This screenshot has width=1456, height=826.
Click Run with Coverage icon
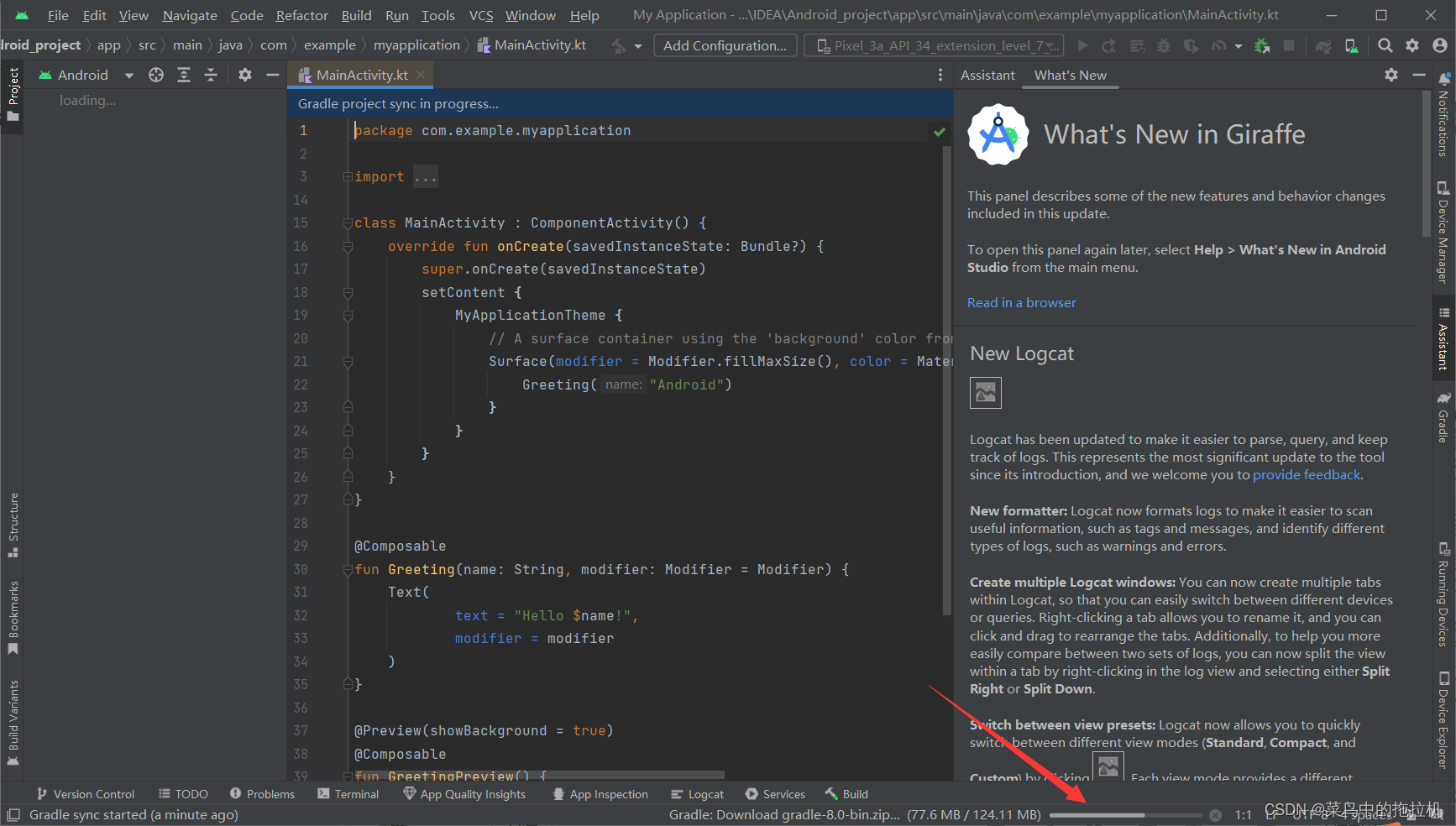1191,46
